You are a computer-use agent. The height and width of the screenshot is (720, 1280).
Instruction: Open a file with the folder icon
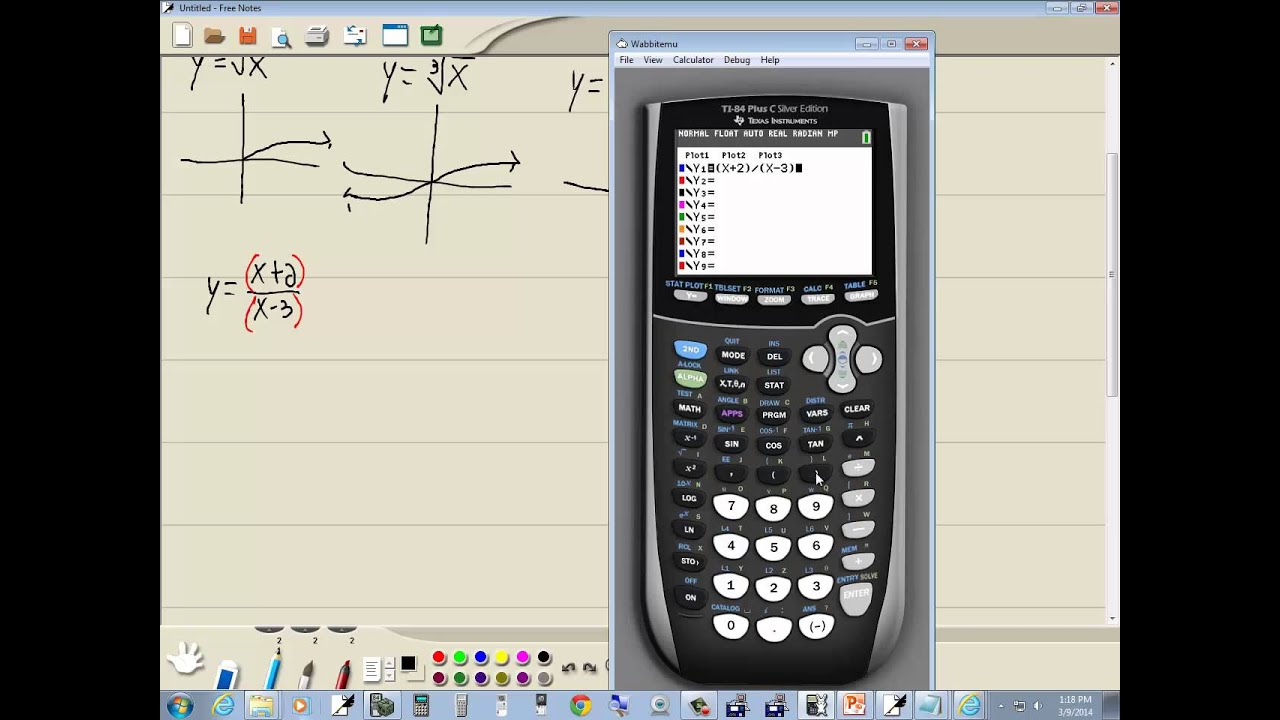(214, 36)
